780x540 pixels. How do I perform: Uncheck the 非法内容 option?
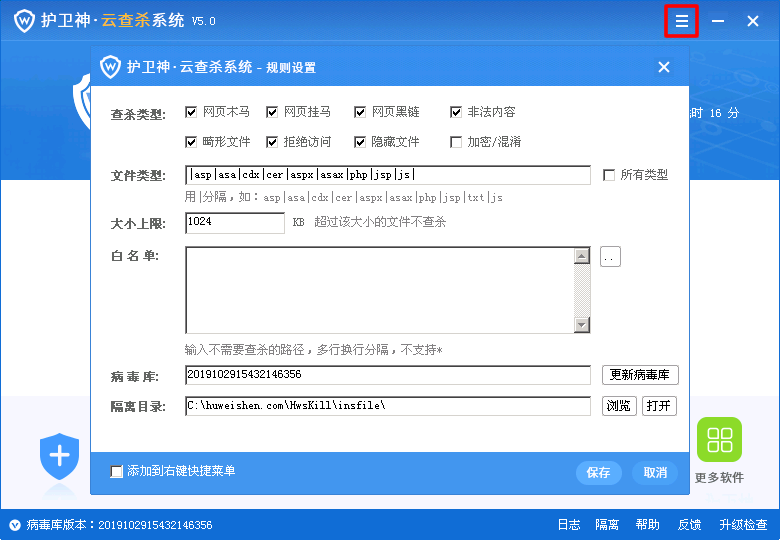pyautogui.click(x=456, y=112)
